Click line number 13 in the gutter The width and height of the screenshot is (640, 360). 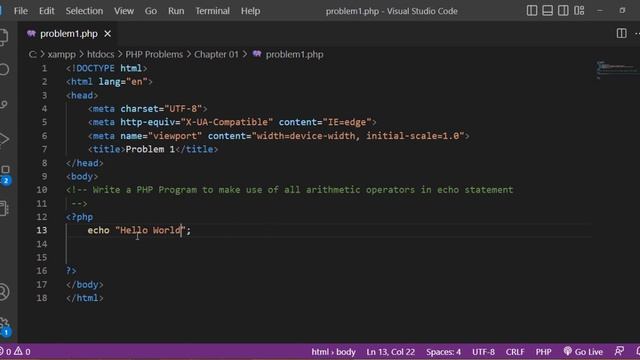[42, 230]
